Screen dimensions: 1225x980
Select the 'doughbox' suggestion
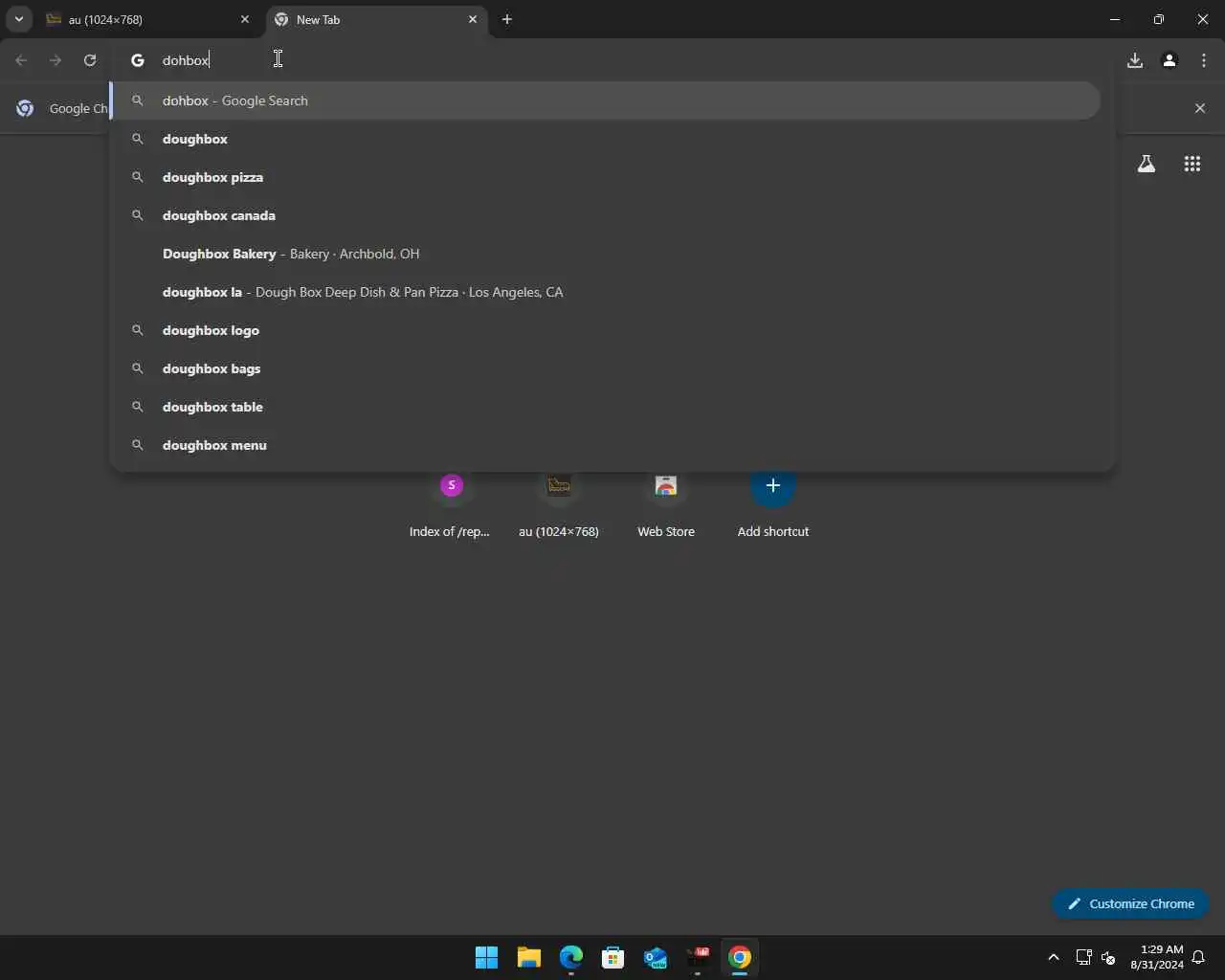[607, 139]
